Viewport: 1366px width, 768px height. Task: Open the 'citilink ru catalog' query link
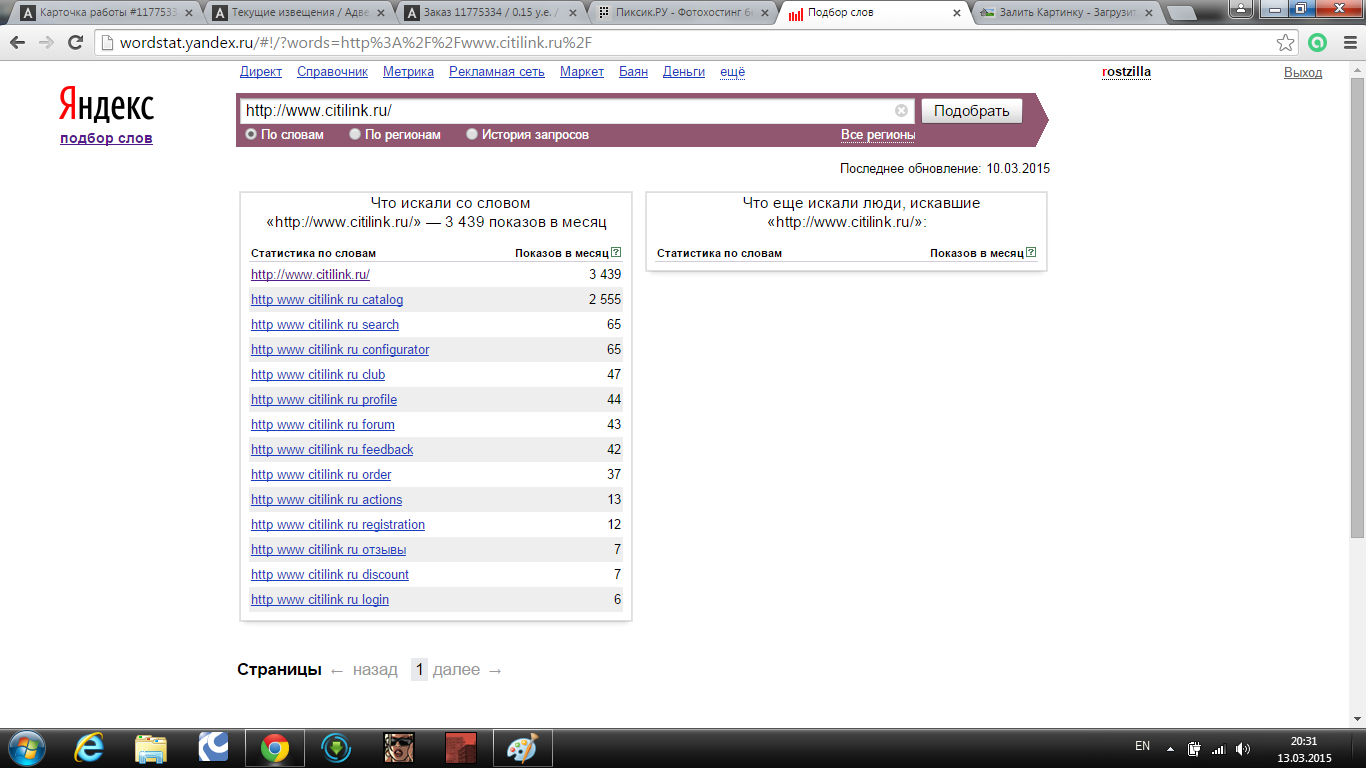tap(327, 299)
